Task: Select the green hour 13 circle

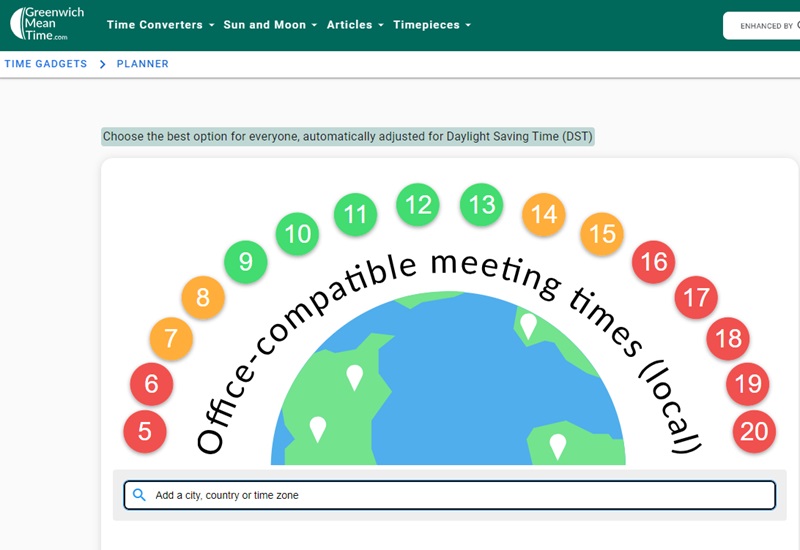Action: tap(482, 205)
